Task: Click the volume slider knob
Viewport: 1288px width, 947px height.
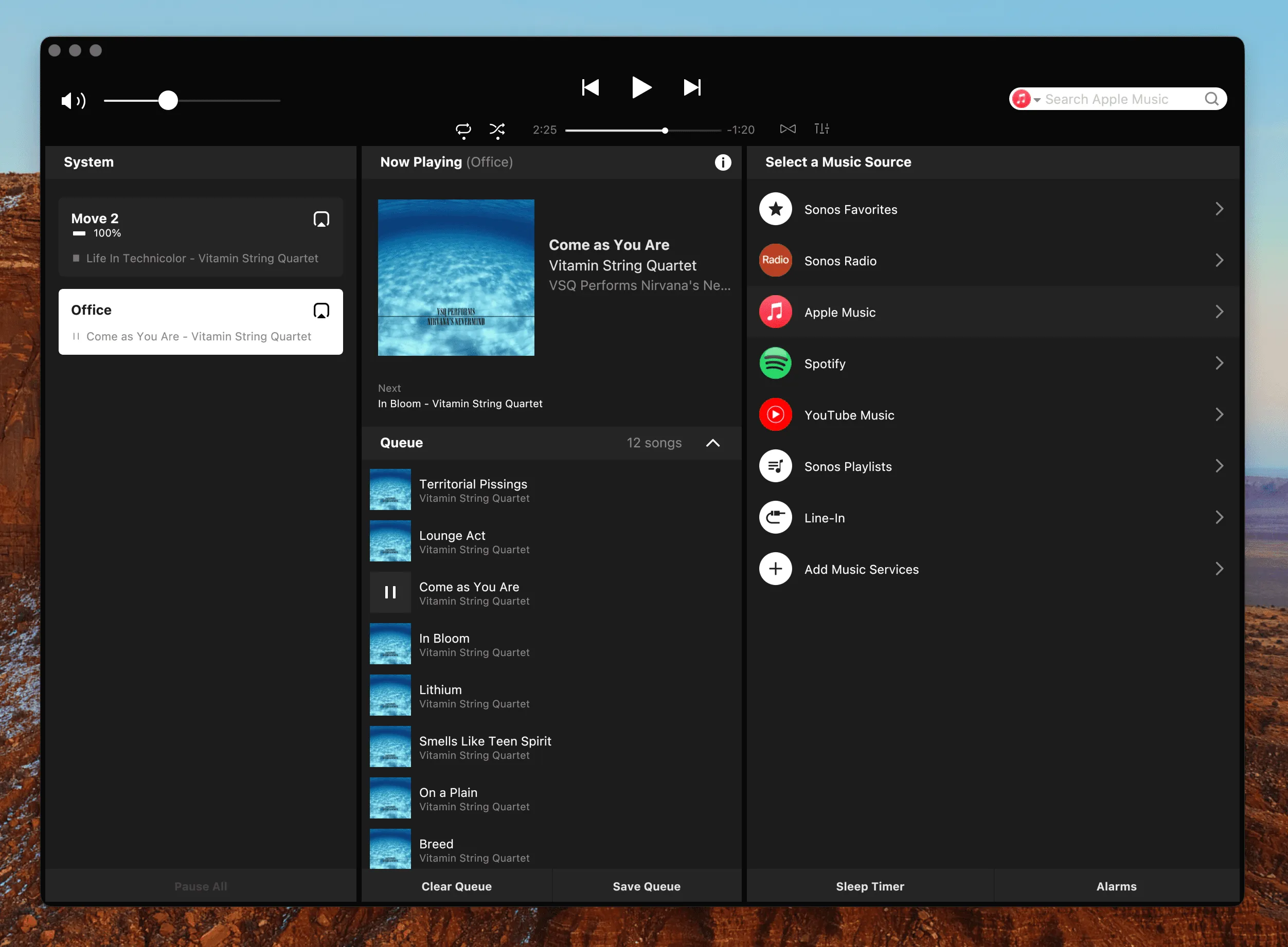Action: point(168,100)
